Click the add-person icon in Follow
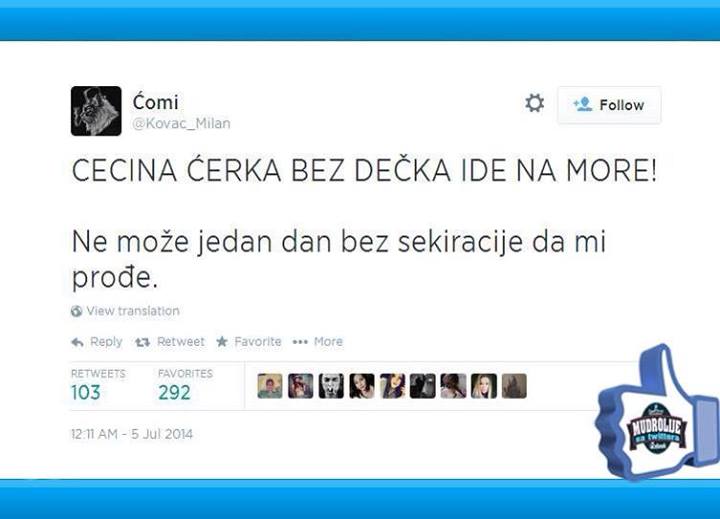 [x=583, y=104]
